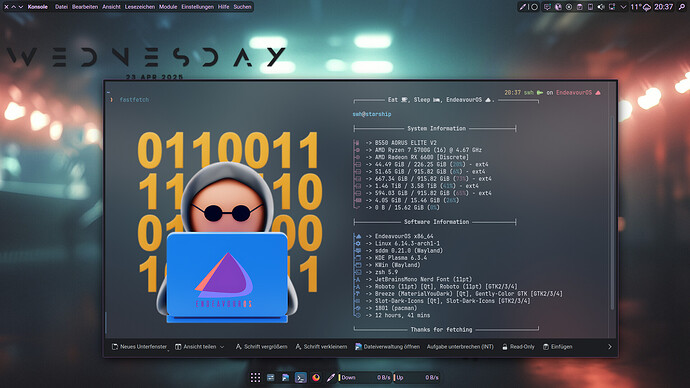Select the Konsole terminal dock icon
The height and width of the screenshot is (388, 690).
(301, 377)
